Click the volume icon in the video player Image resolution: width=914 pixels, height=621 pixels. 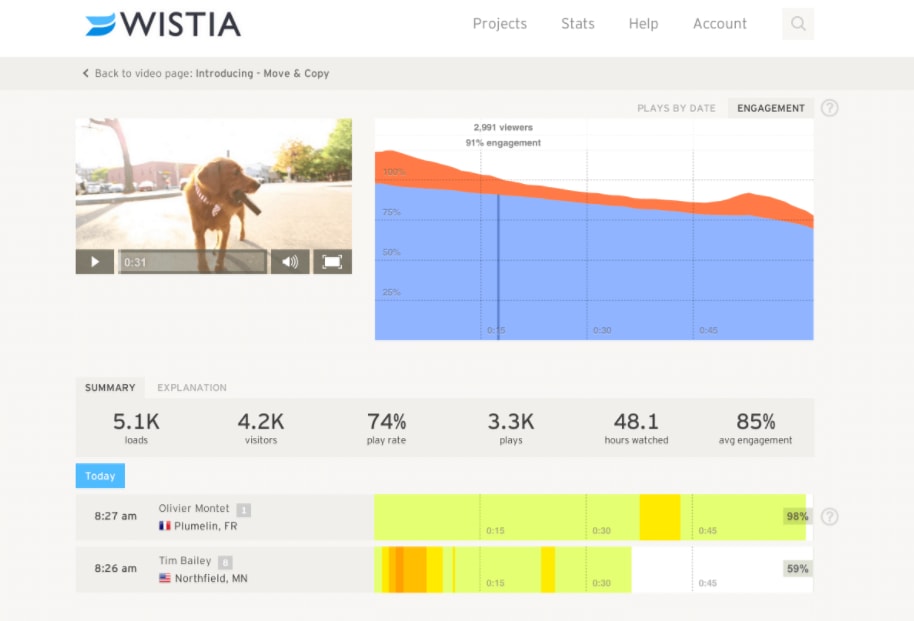click(x=290, y=261)
